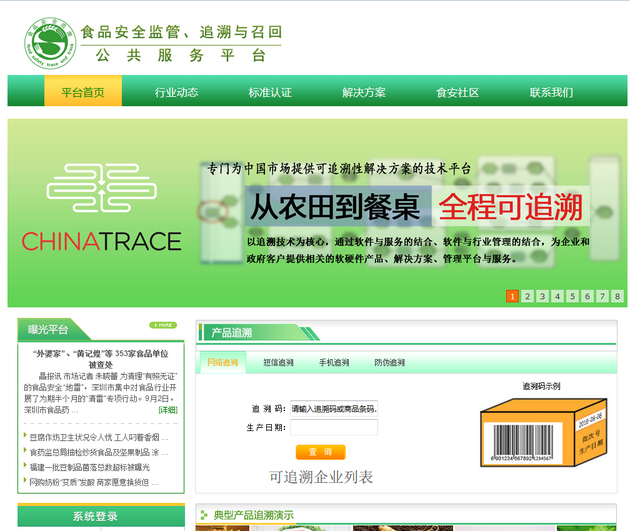Viewport: 630px width, 531px height.
Task: Open the 平台首页 nav tab
Action: [x=83, y=91]
